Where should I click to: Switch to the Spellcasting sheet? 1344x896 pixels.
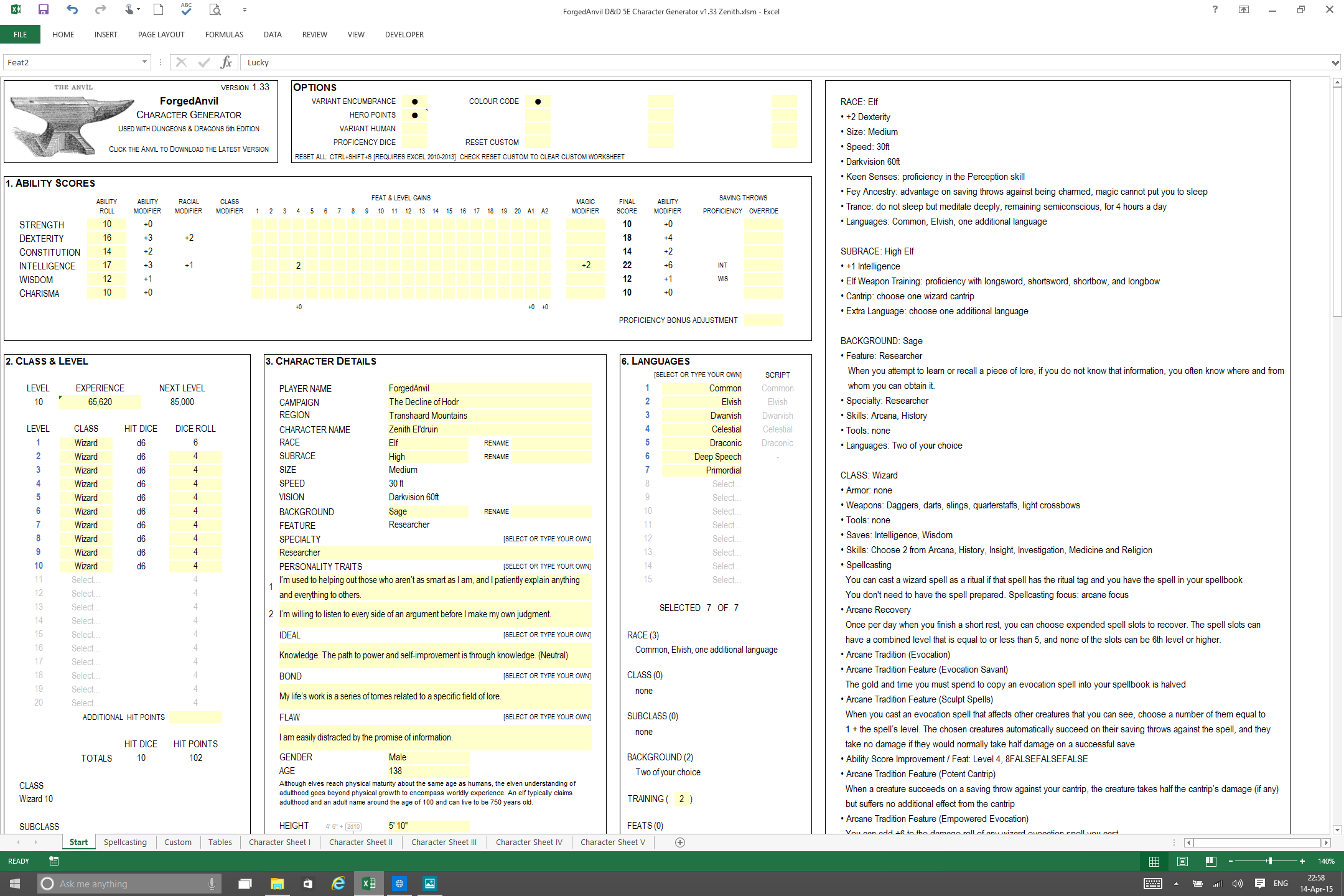(x=125, y=842)
